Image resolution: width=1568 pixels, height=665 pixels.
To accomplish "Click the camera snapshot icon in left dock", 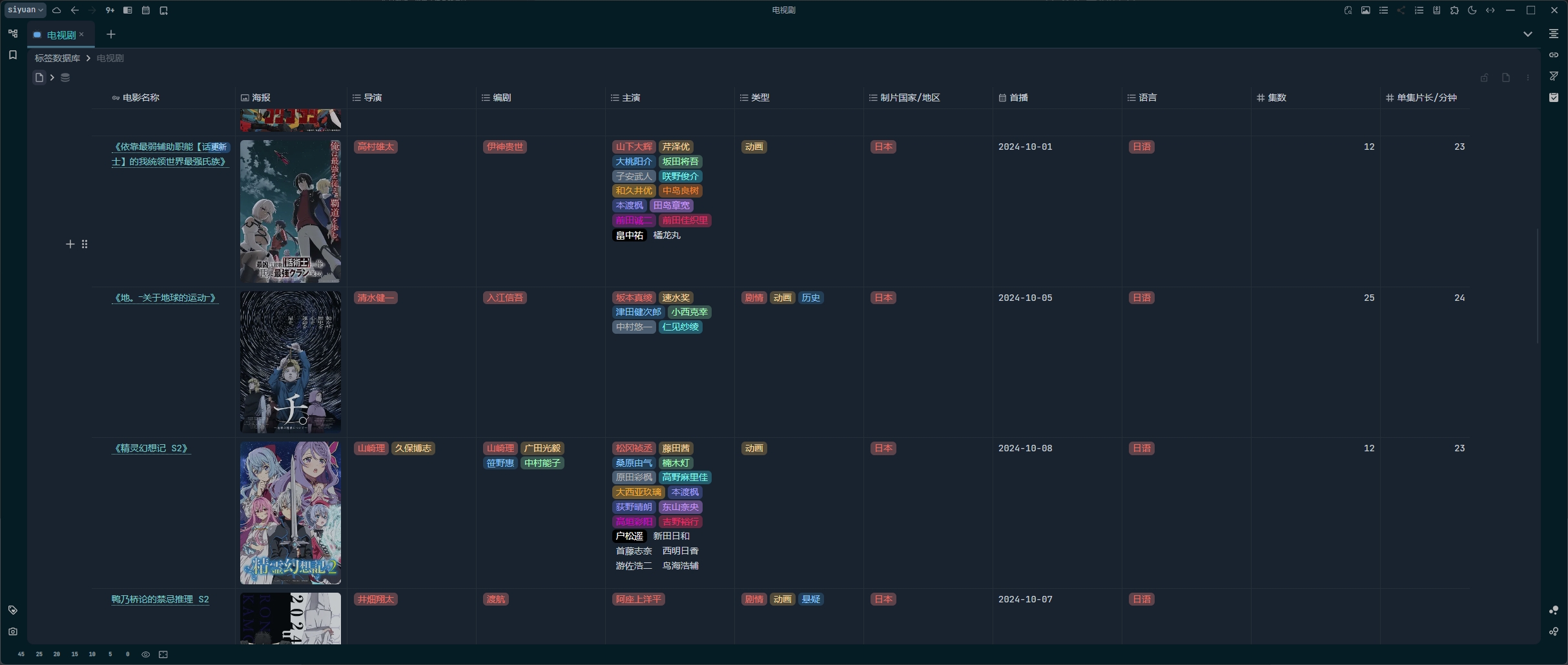I will coord(13,631).
